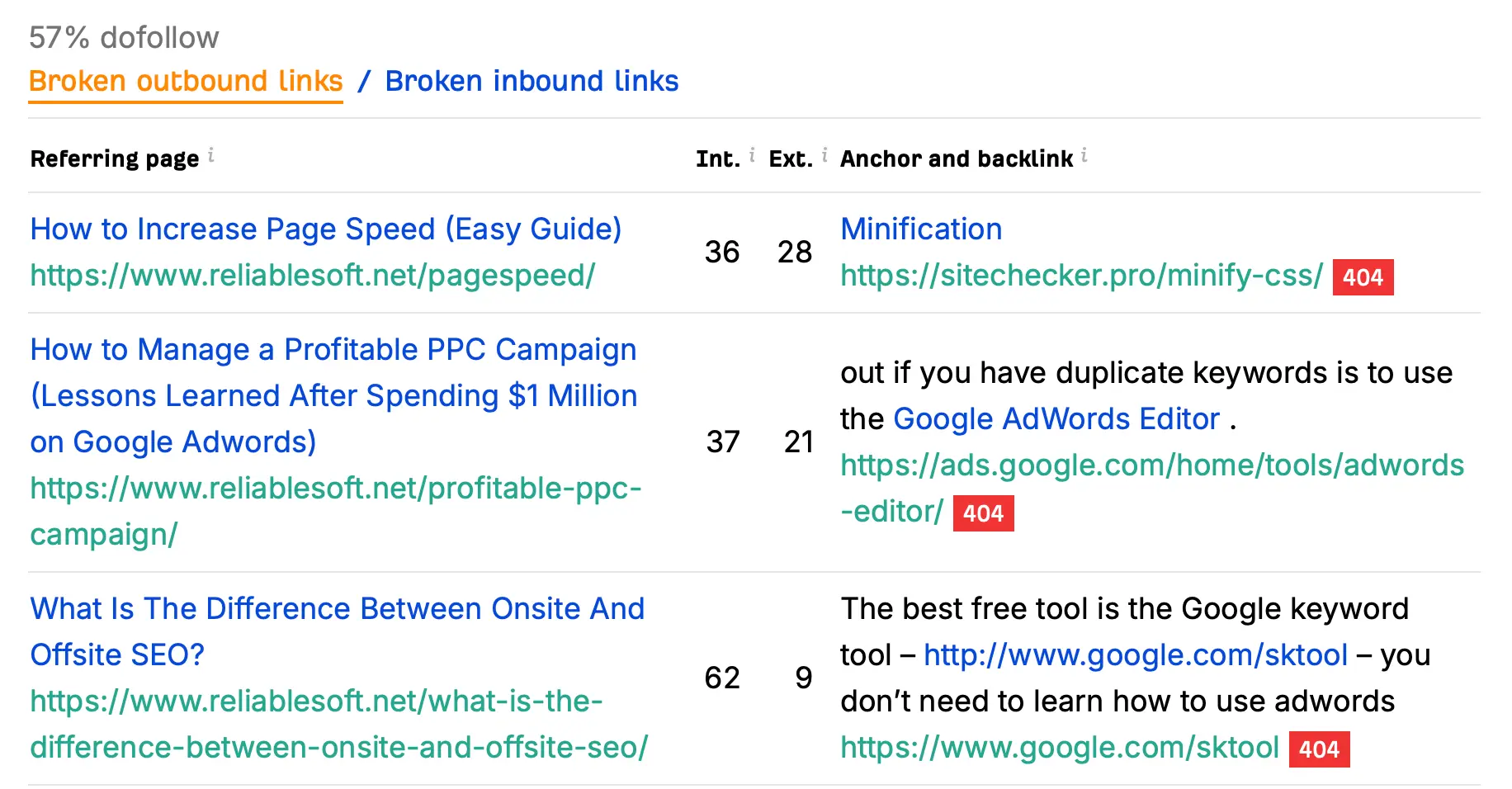Click 404 badge beside google.com/sktool URL
Viewport: 1512px width, 789px height.
tap(1319, 749)
